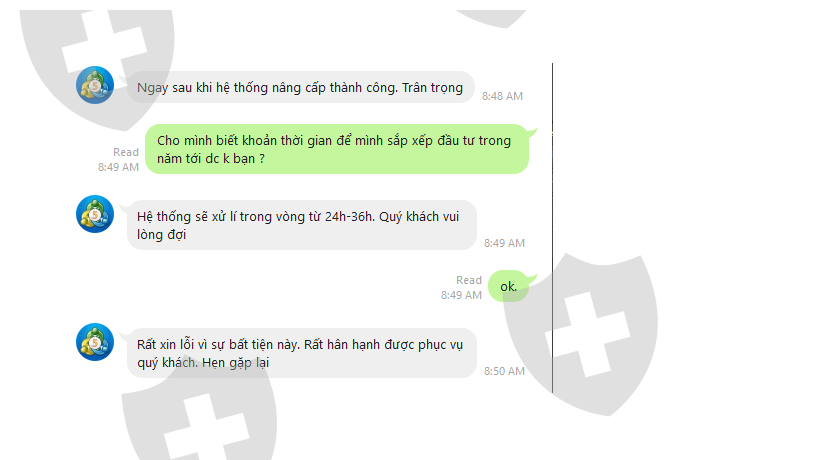Viewport: 819px width, 460px height.
Task: Click text 'Quý khách vui lòng đợi'
Action: (x=298, y=225)
